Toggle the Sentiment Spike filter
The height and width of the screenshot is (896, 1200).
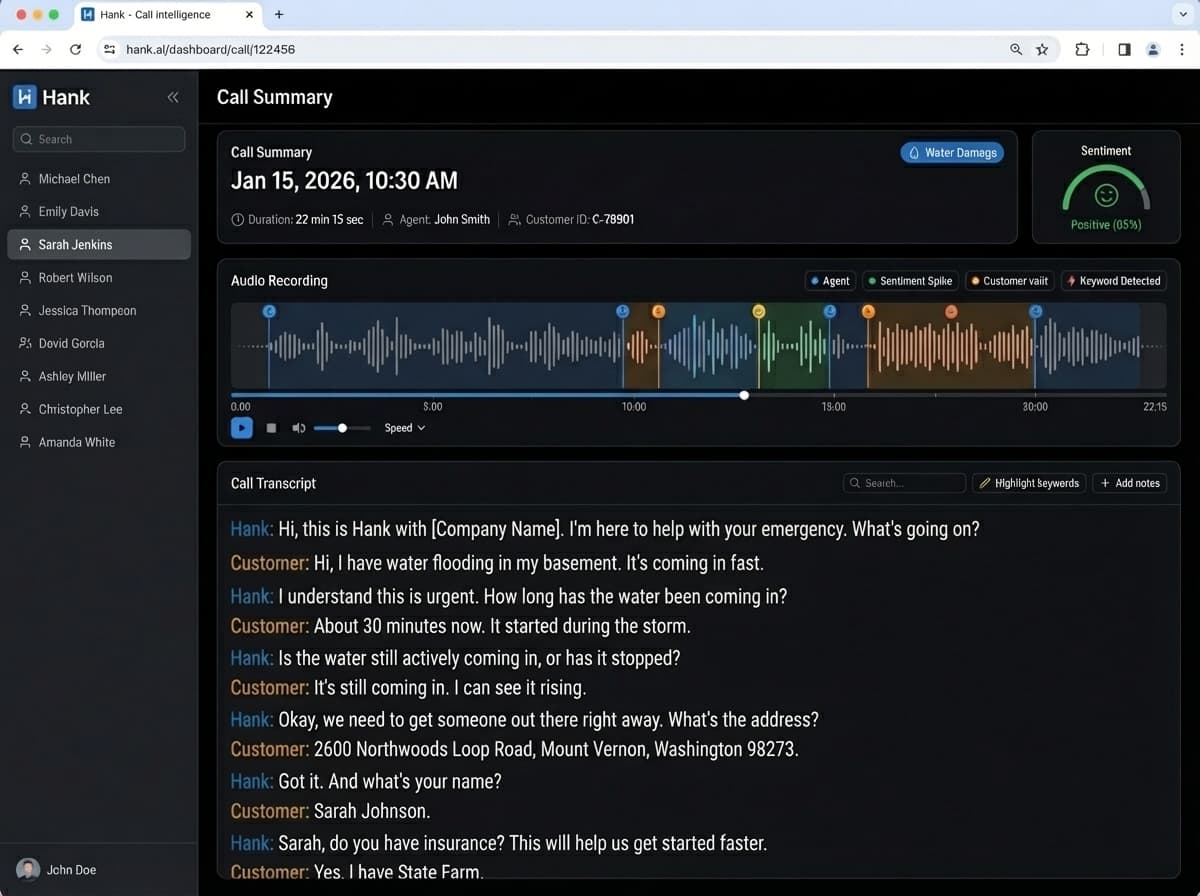910,281
